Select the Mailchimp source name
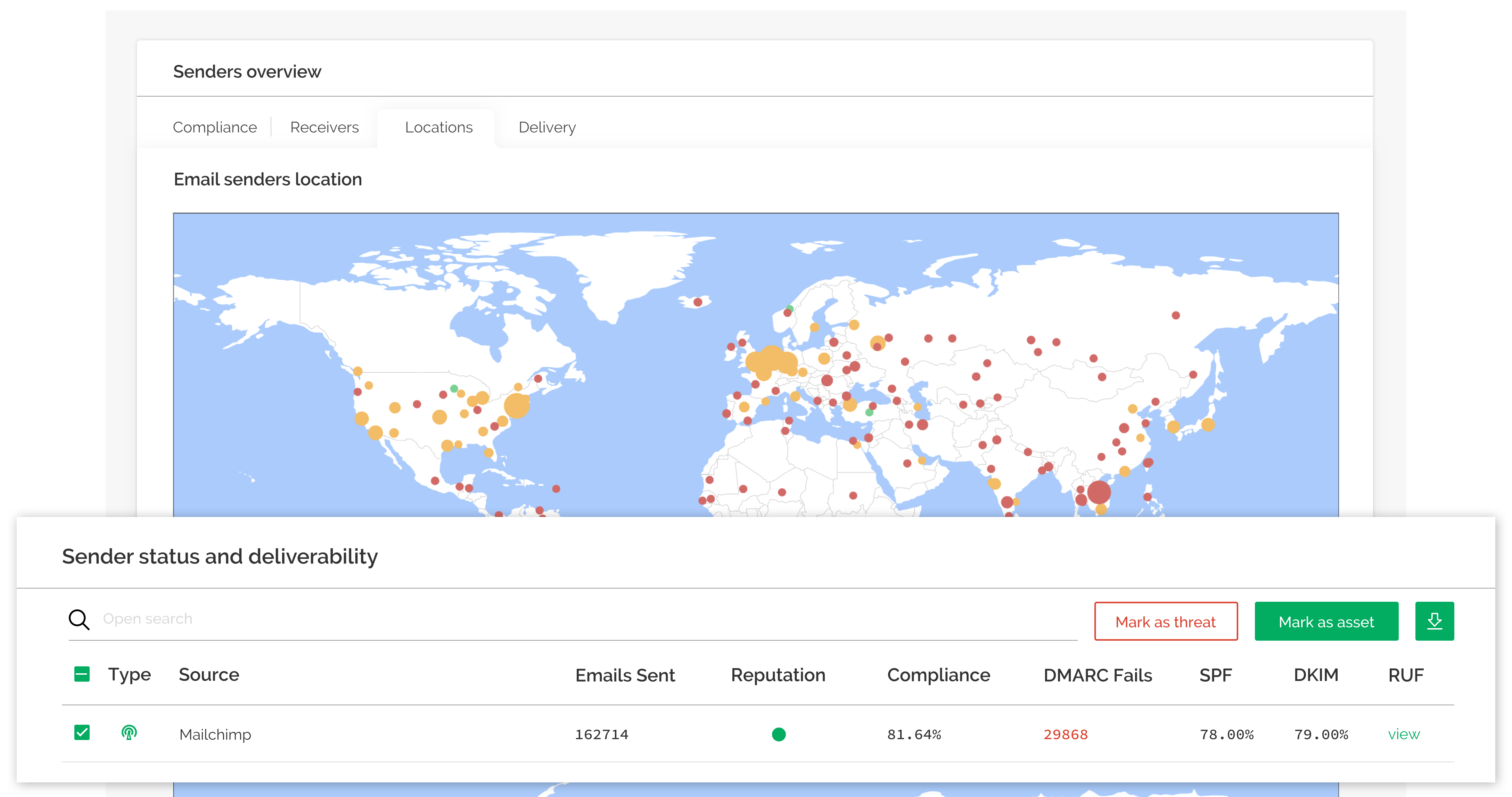The height and width of the screenshot is (797, 1512). (x=215, y=734)
